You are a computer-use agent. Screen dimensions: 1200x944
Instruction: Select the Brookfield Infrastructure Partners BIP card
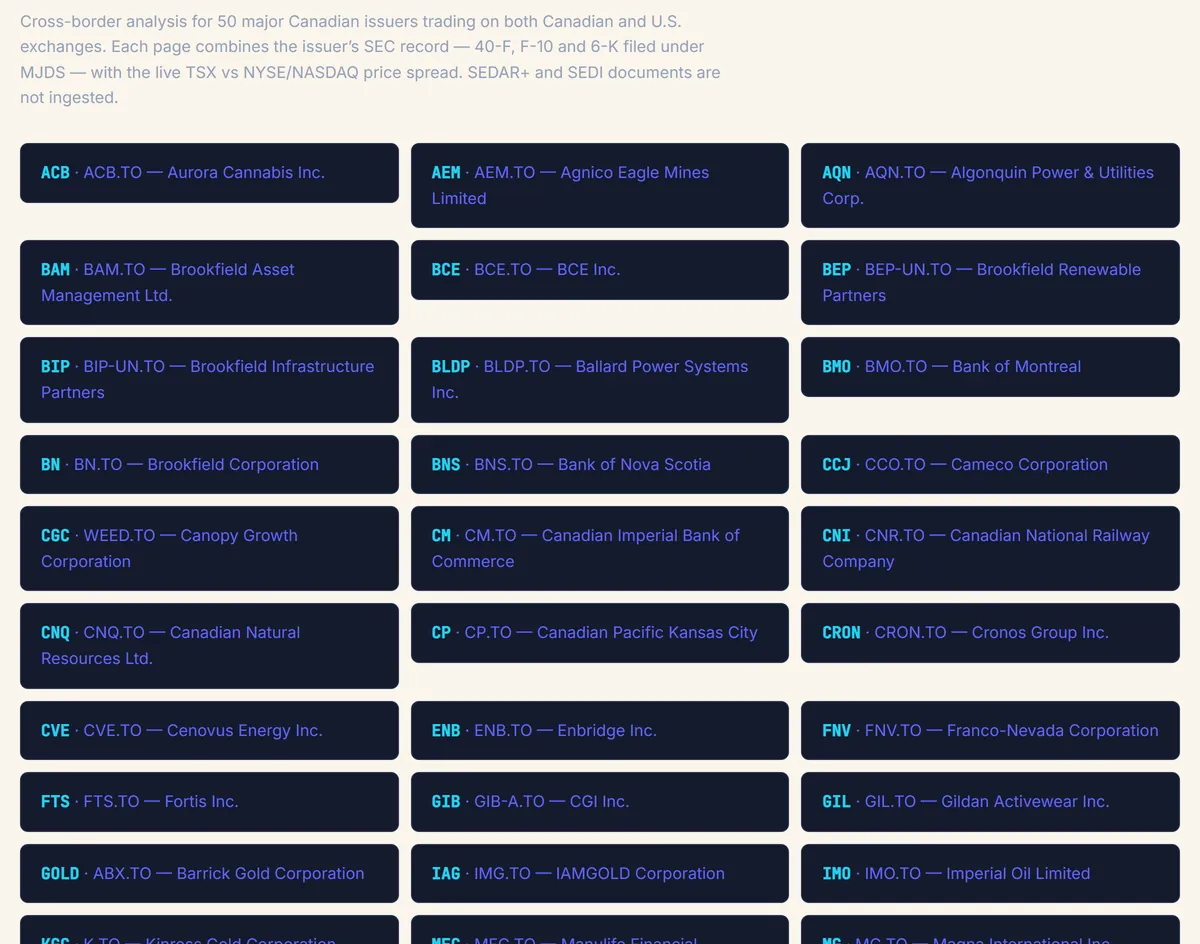[209, 380]
